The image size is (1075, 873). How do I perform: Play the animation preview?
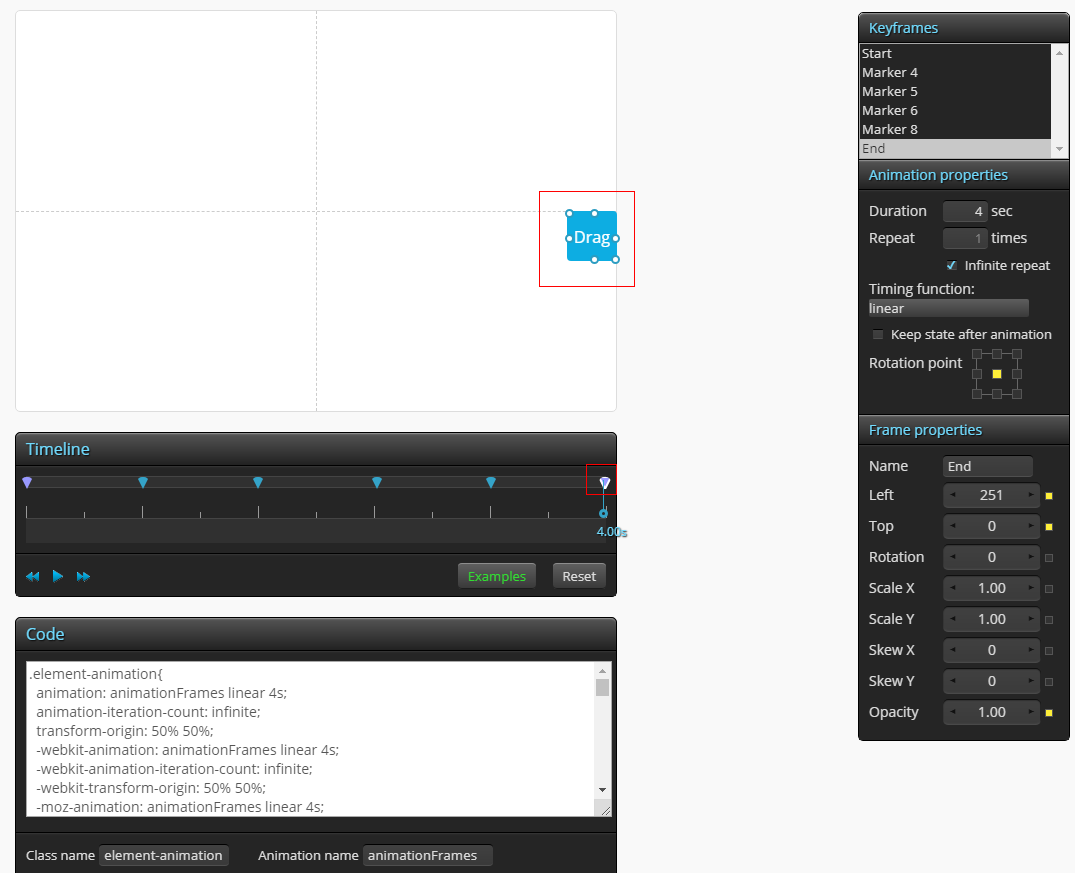57,576
